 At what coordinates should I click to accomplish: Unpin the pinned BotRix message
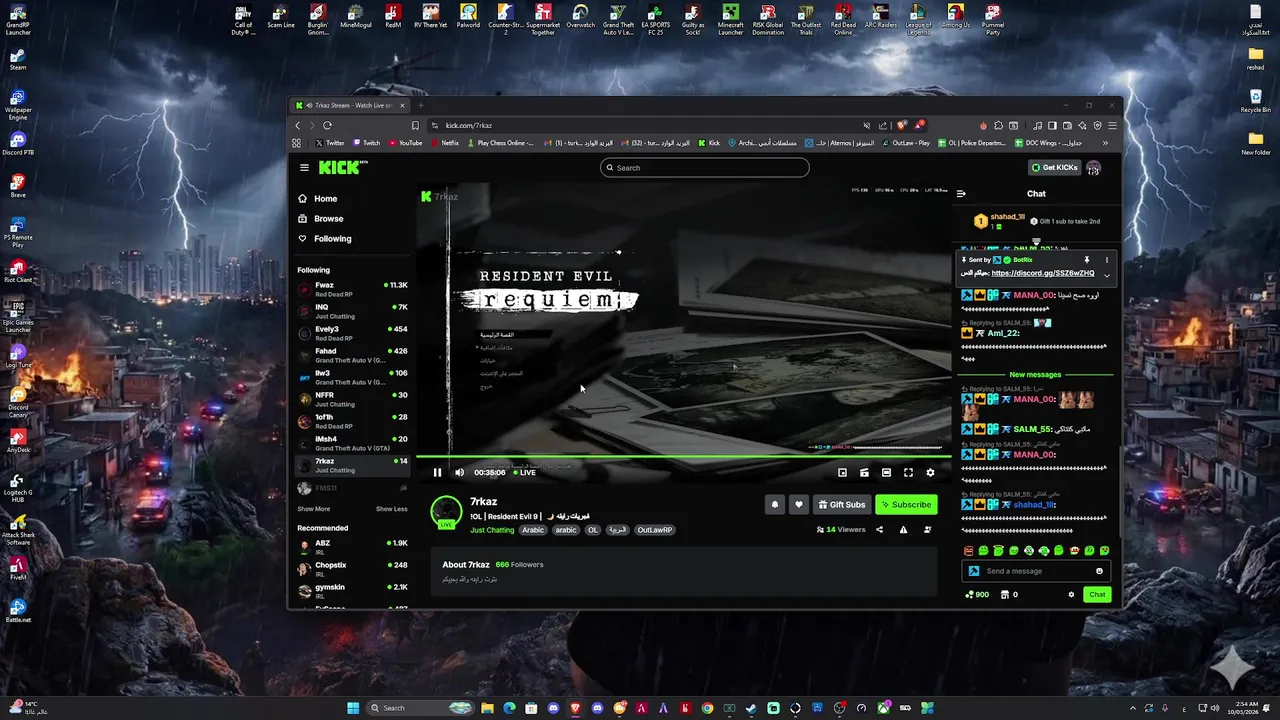[x=1087, y=260]
